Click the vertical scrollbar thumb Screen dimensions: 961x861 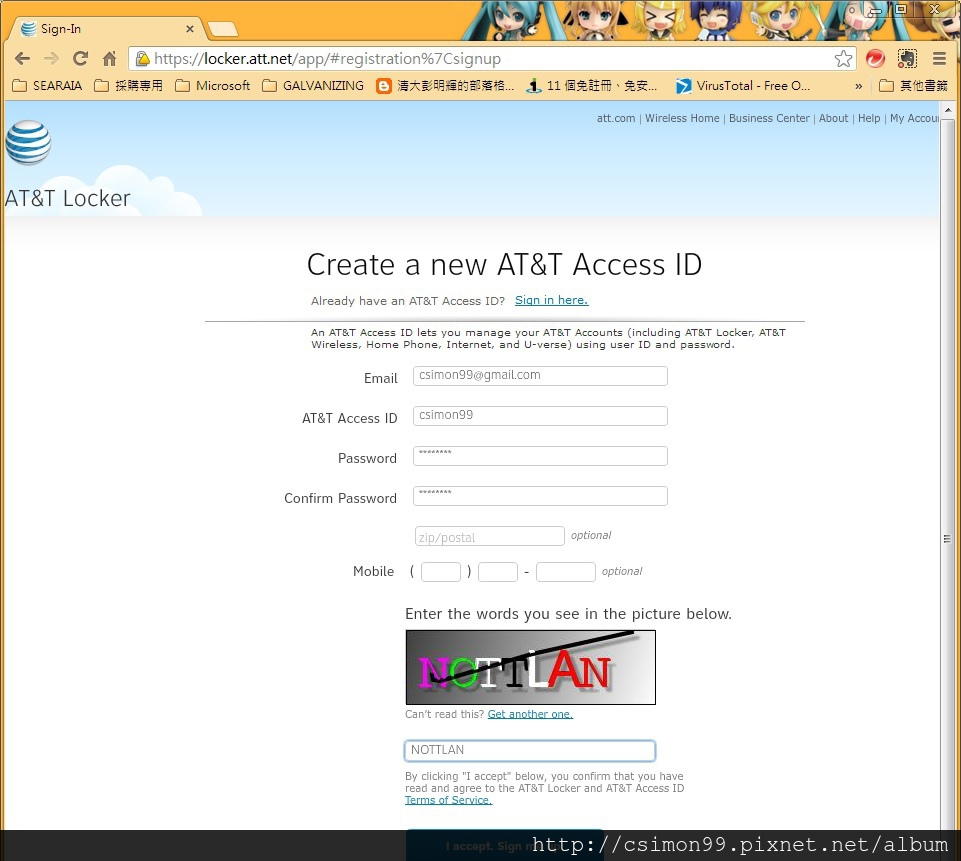pyautogui.click(x=948, y=539)
